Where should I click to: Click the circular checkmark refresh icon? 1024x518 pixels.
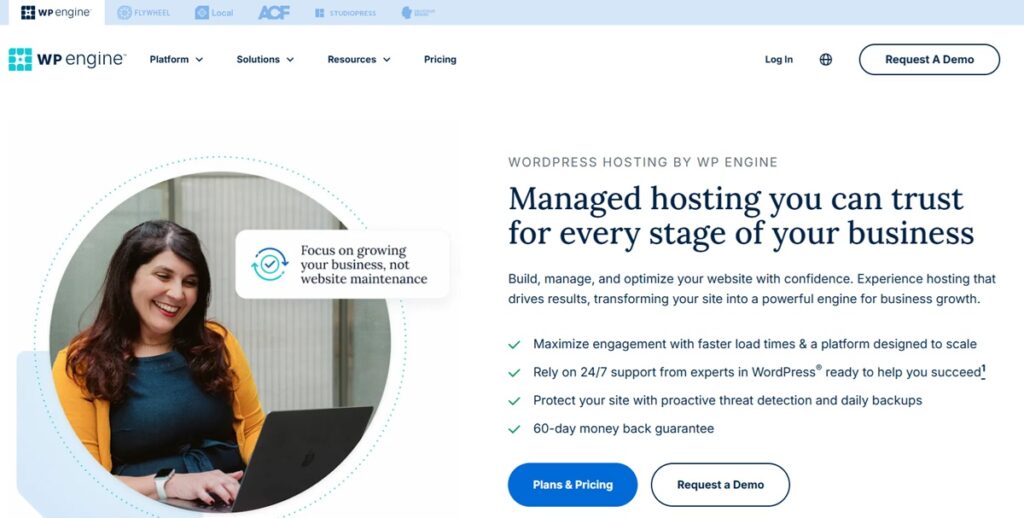point(270,264)
